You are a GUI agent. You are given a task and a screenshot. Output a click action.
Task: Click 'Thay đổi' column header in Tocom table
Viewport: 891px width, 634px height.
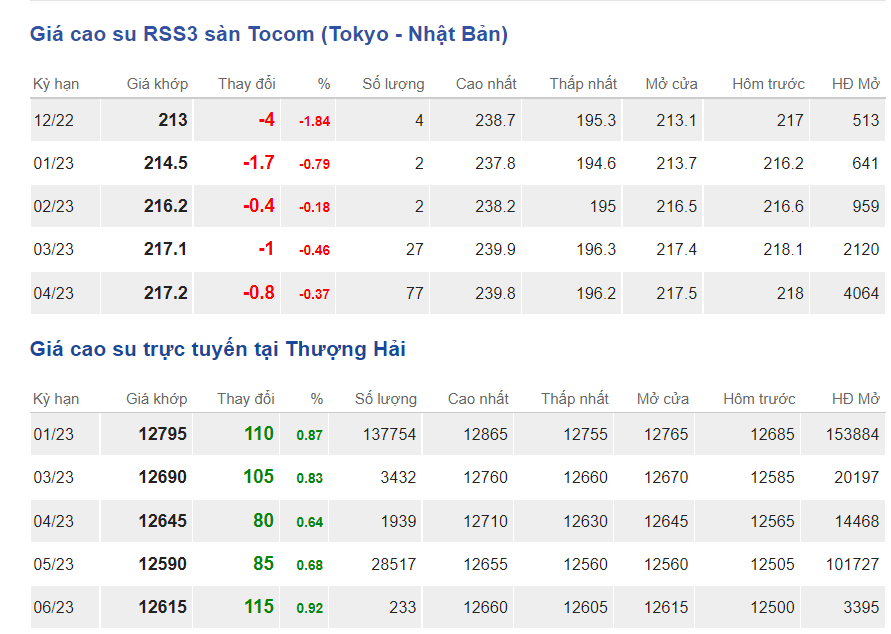coord(247,84)
